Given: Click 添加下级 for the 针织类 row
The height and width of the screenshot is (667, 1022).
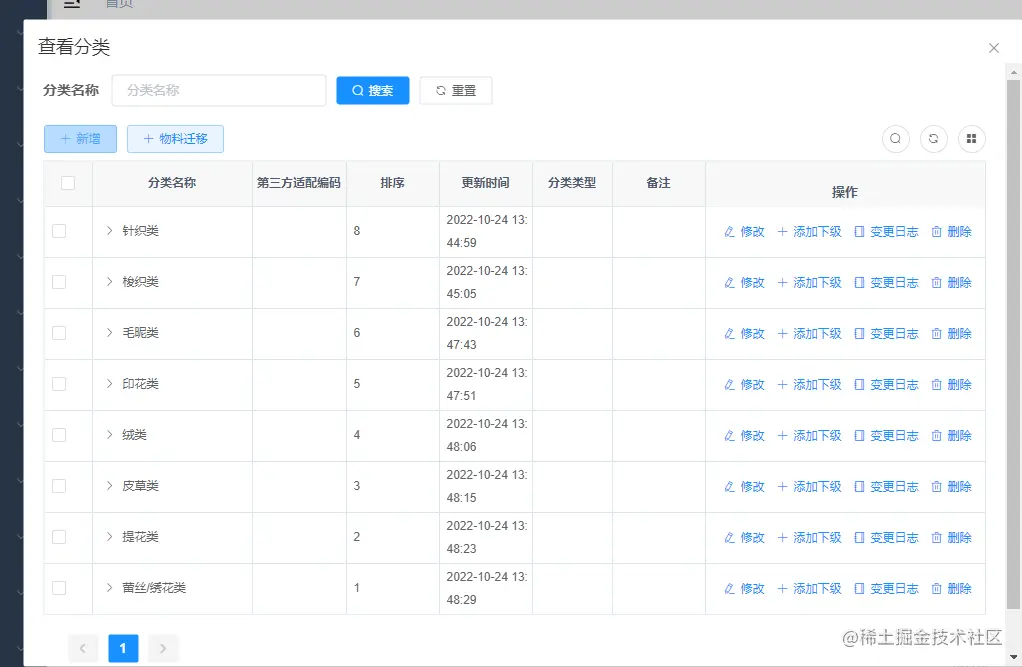Looking at the screenshot, I should coord(809,231).
